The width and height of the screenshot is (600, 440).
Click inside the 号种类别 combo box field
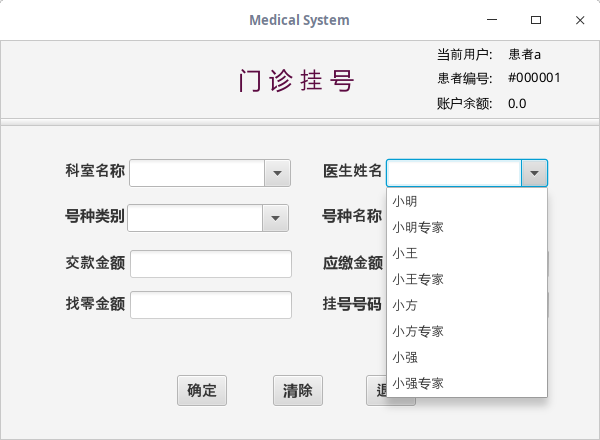(195, 218)
